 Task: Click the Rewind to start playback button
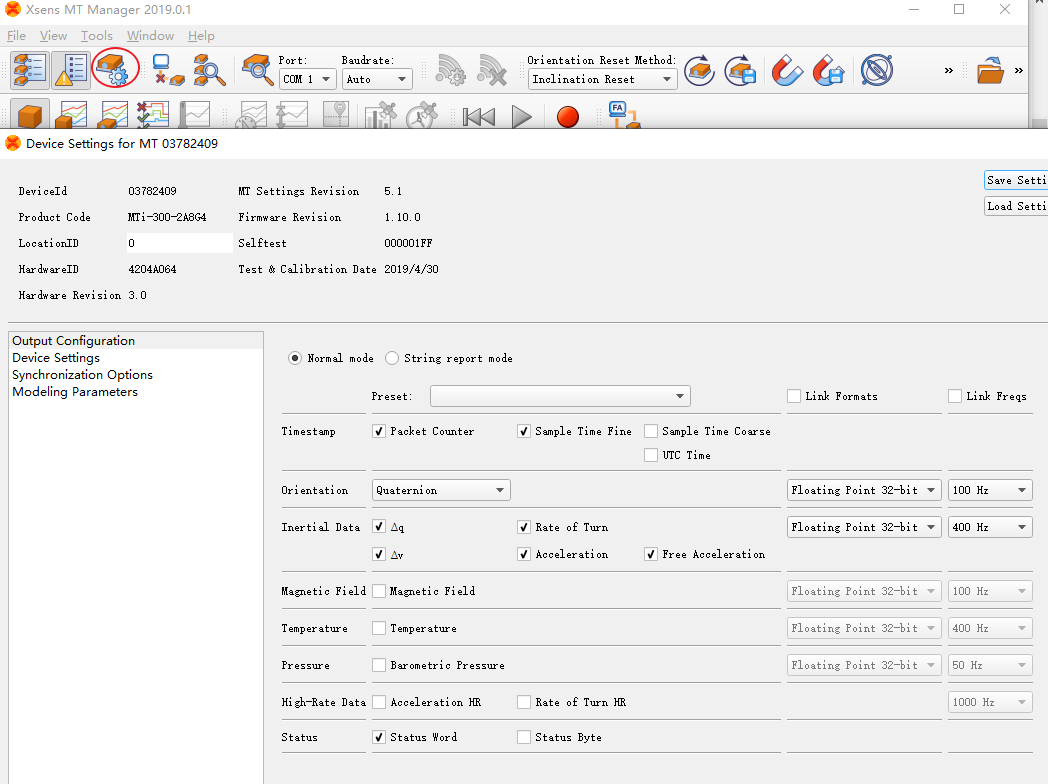[x=479, y=117]
